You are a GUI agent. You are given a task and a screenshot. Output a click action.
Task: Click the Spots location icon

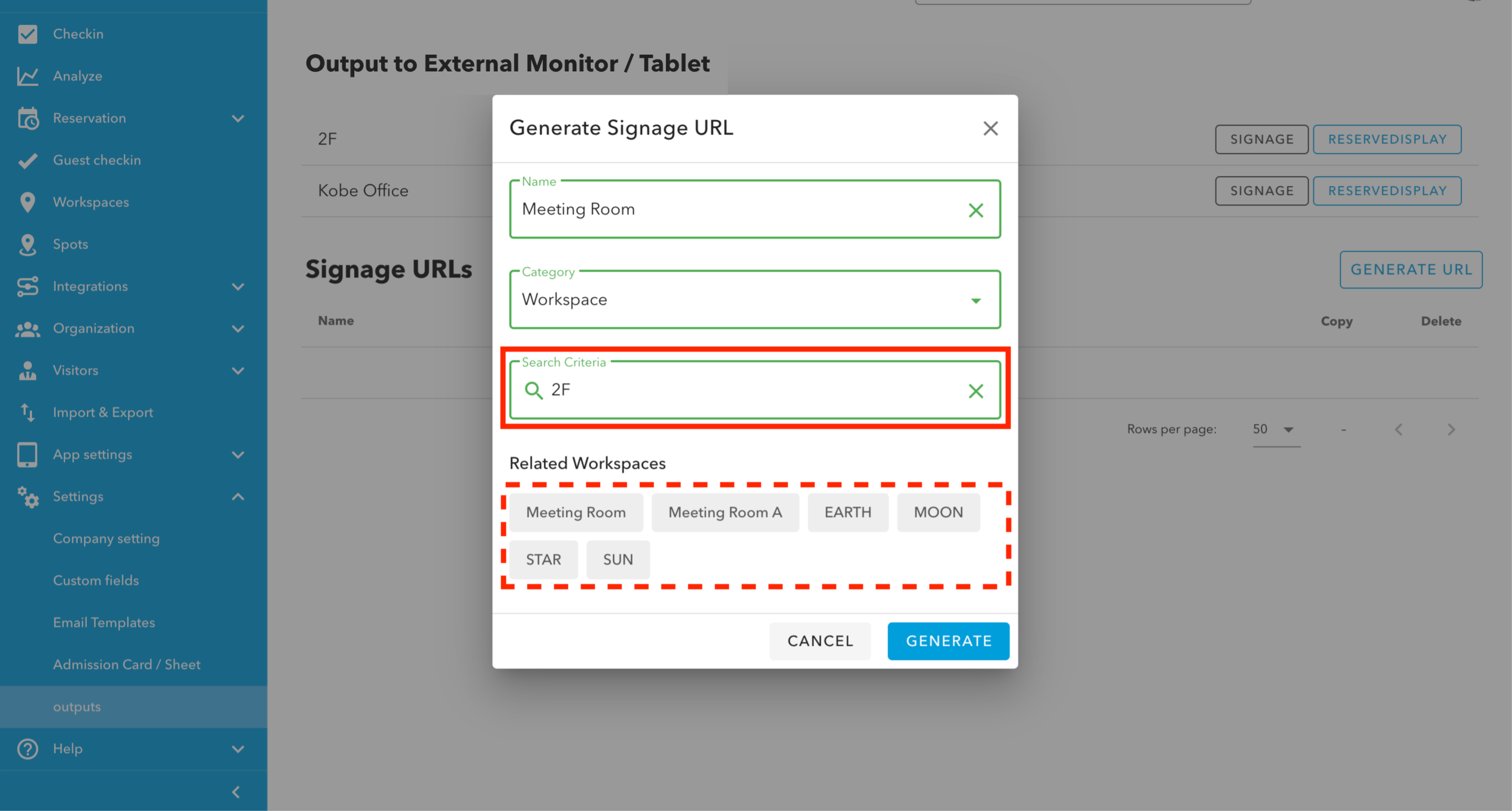[27, 245]
